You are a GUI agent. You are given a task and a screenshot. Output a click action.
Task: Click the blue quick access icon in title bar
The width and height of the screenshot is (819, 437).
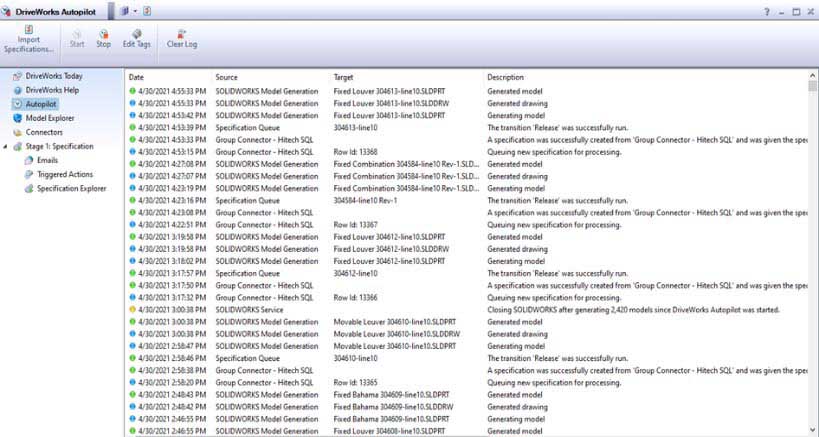(124, 11)
